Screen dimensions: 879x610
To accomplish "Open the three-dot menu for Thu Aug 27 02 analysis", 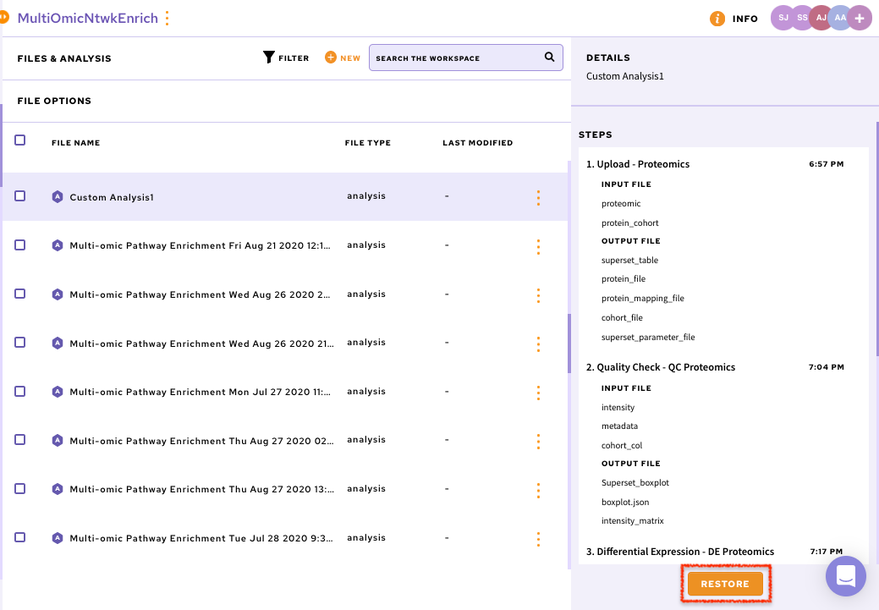I will point(538,441).
